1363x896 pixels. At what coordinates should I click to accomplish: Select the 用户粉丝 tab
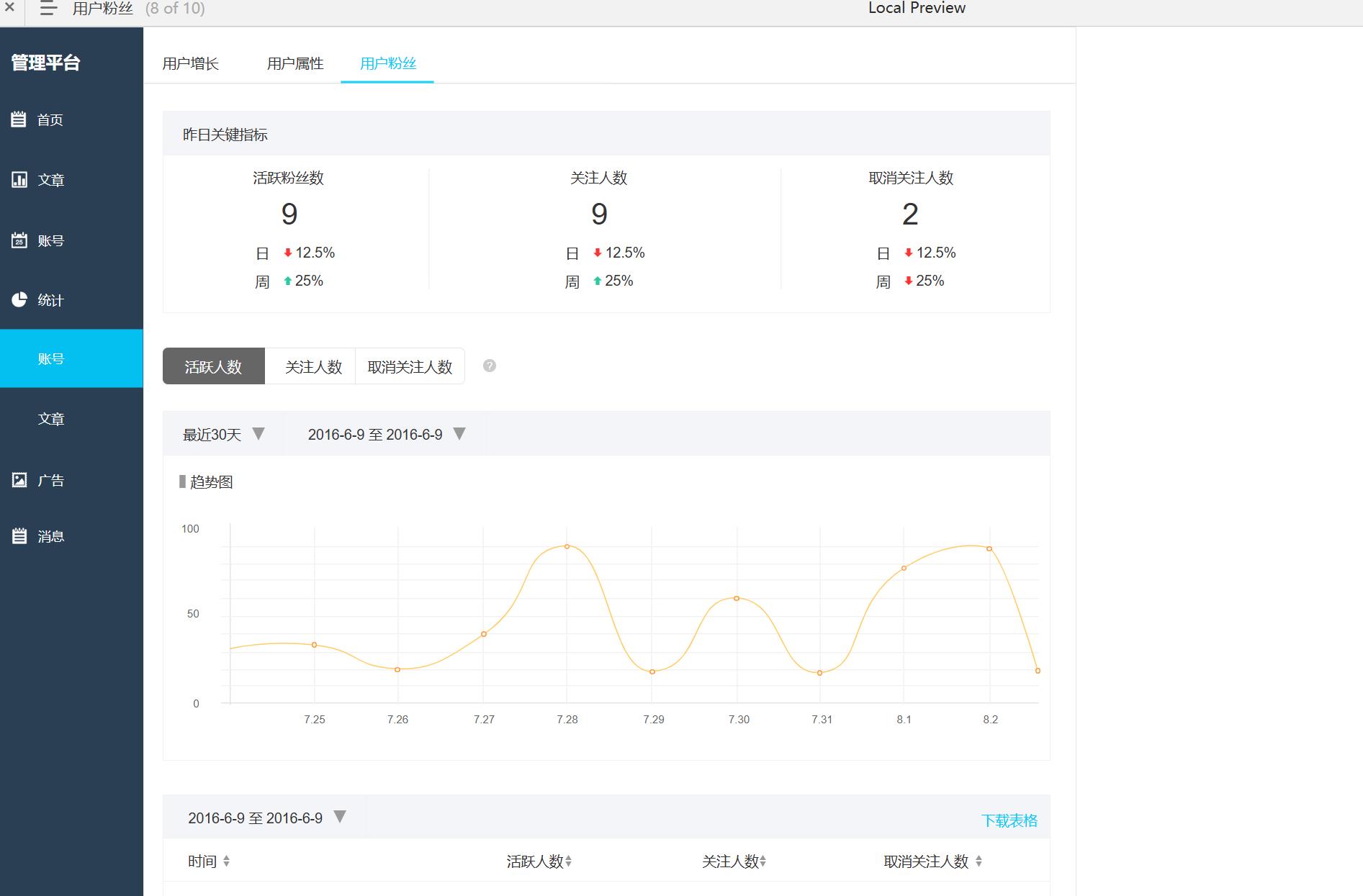(388, 63)
